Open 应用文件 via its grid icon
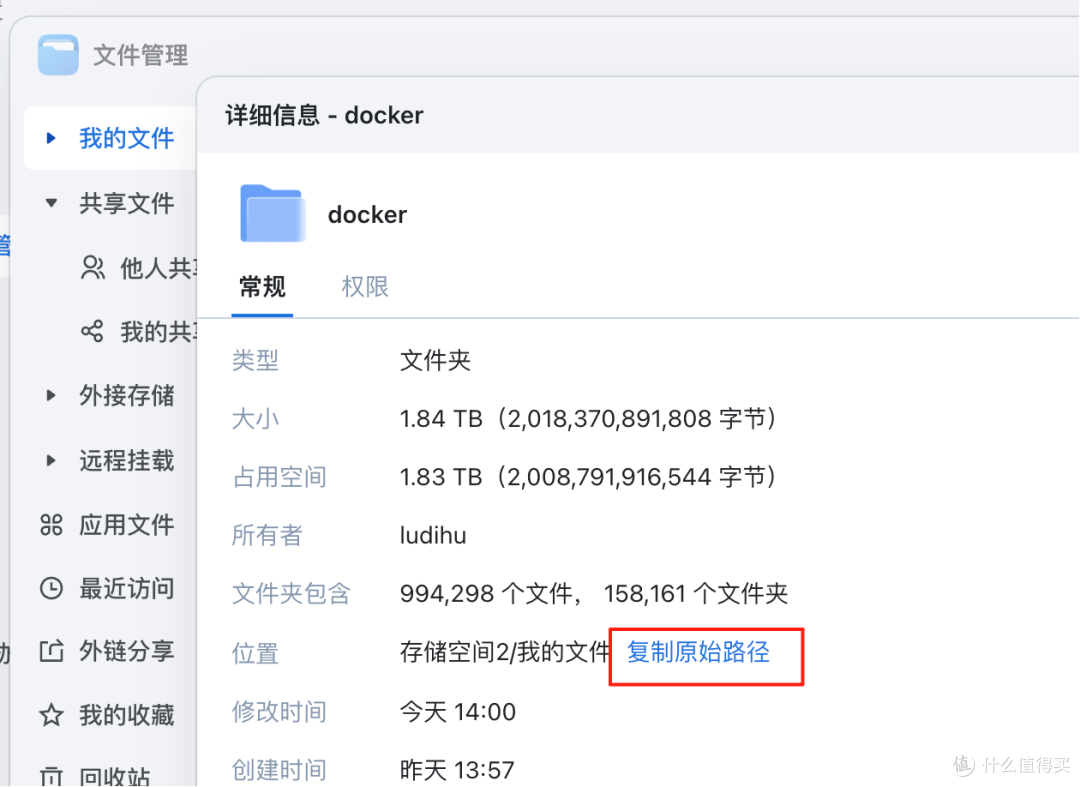1080x787 pixels. pos(51,524)
